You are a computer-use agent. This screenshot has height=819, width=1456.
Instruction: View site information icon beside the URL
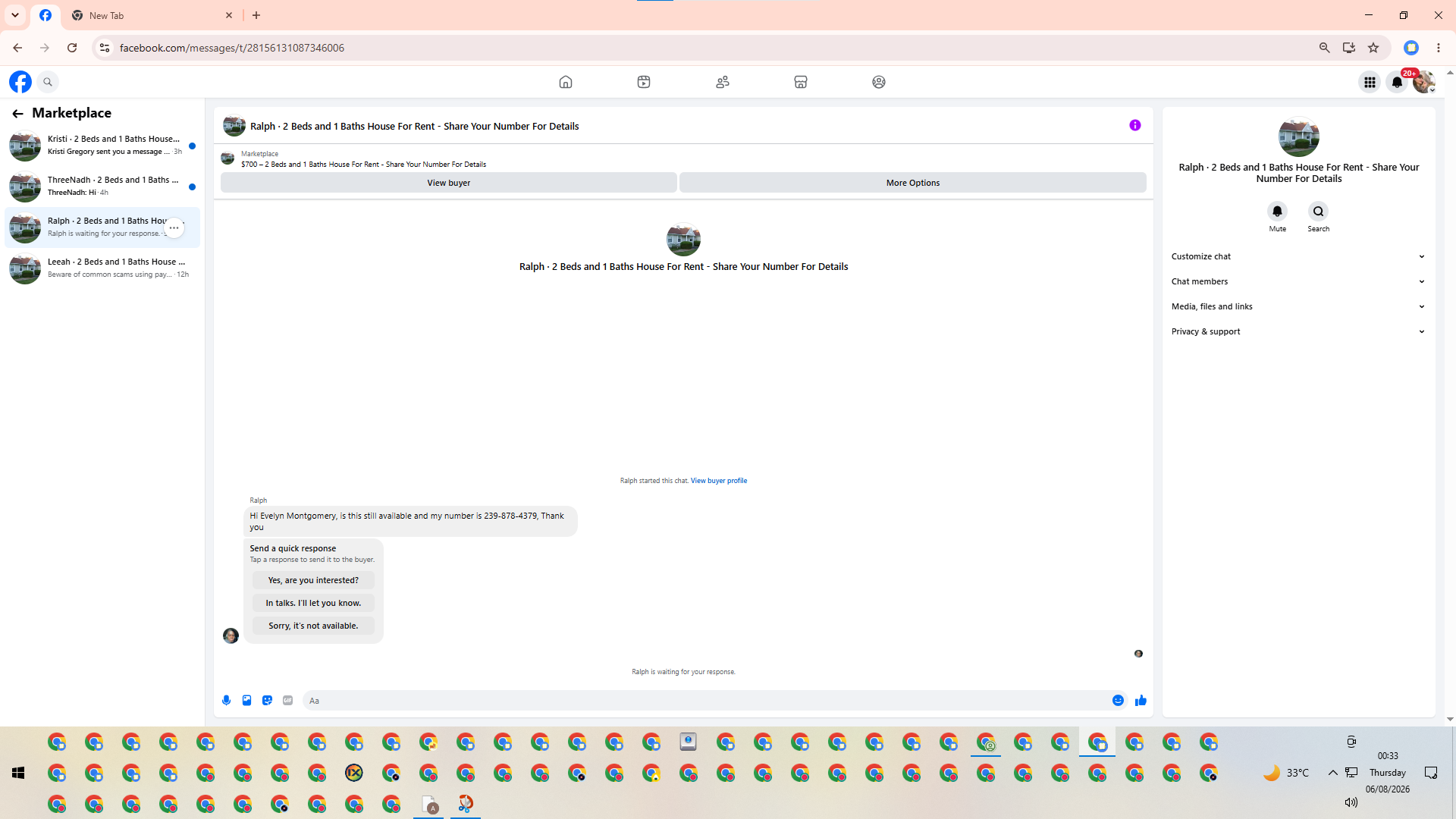[x=105, y=48]
